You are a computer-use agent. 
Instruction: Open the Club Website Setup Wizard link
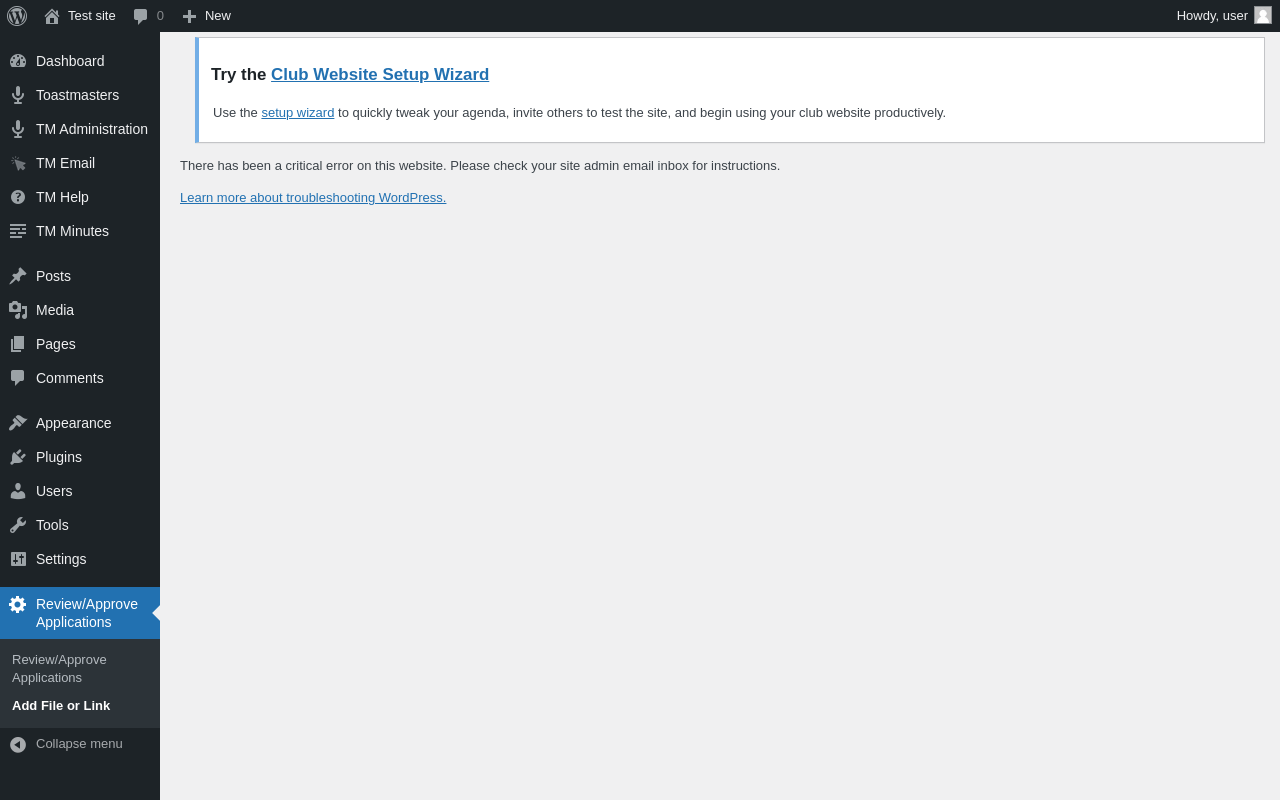click(x=380, y=75)
